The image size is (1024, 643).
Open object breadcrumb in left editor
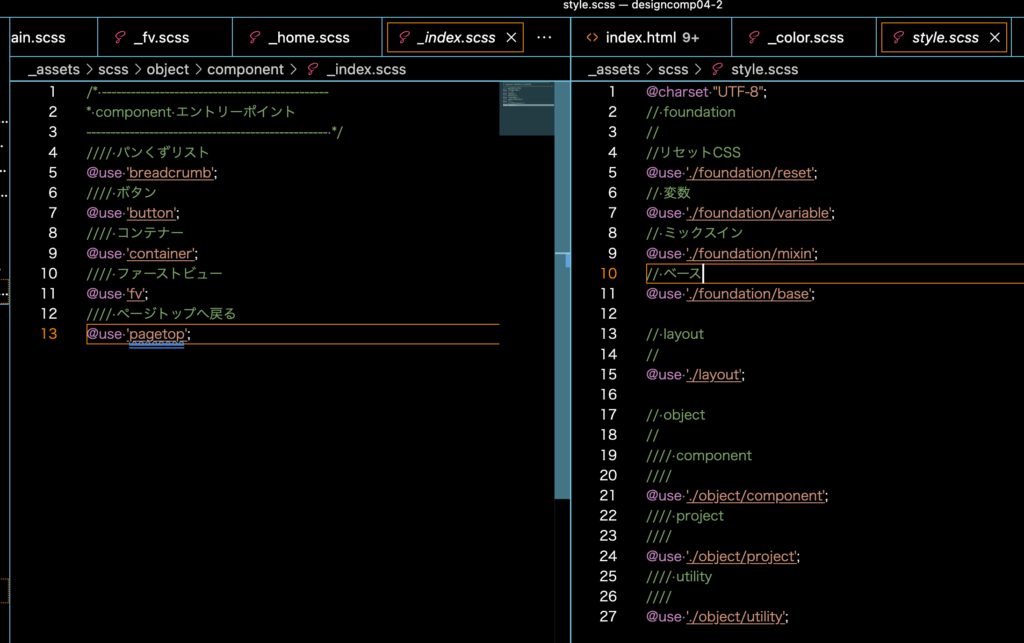click(168, 69)
